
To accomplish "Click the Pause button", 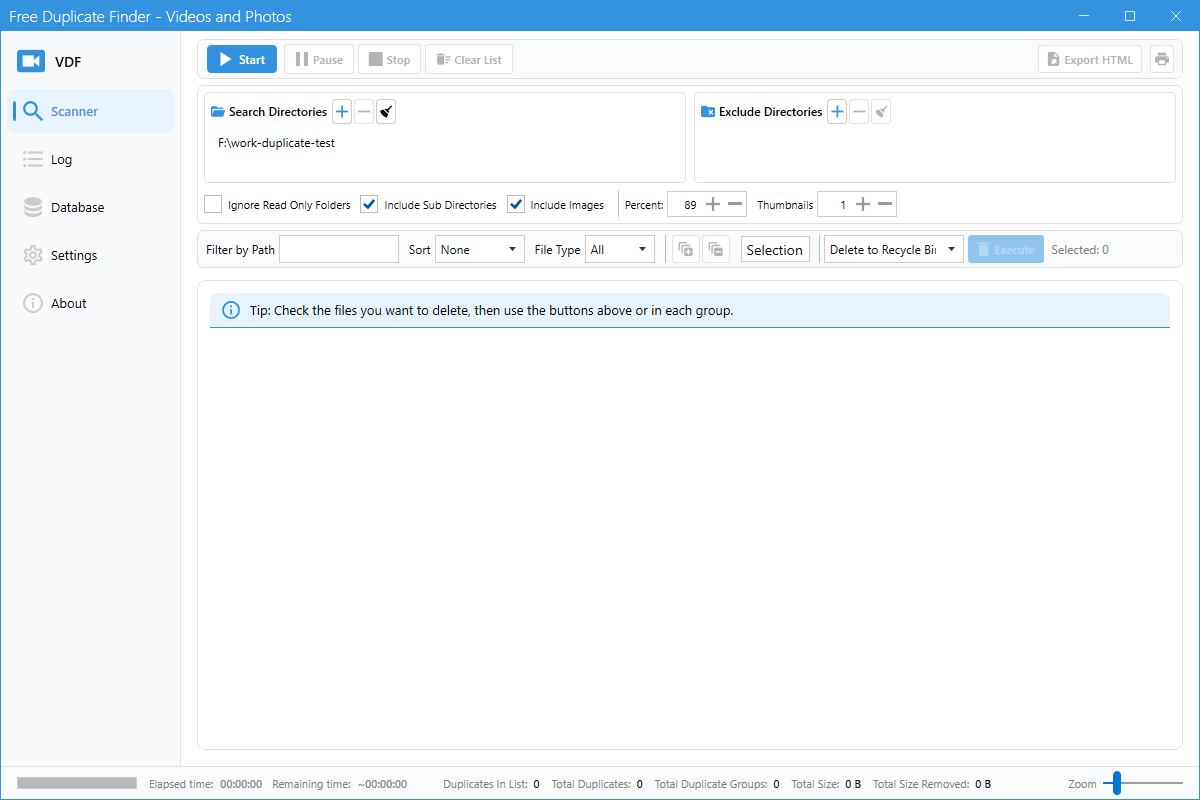I will click(x=318, y=59).
